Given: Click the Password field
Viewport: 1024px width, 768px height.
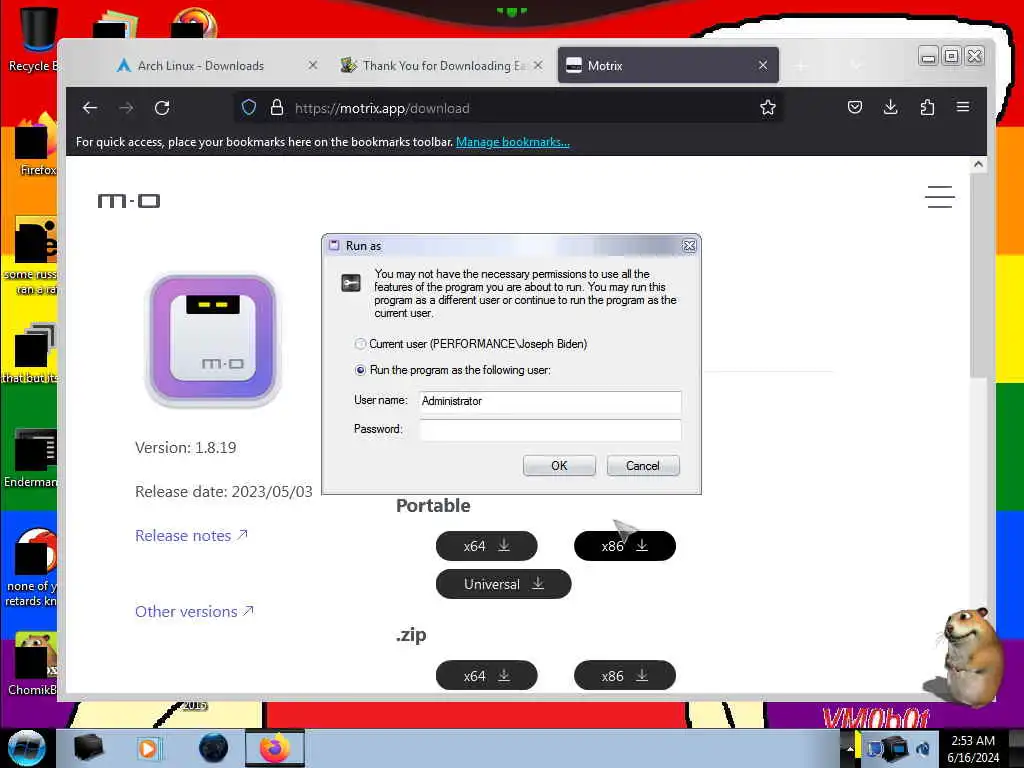Looking at the screenshot, I should point(551,429).
